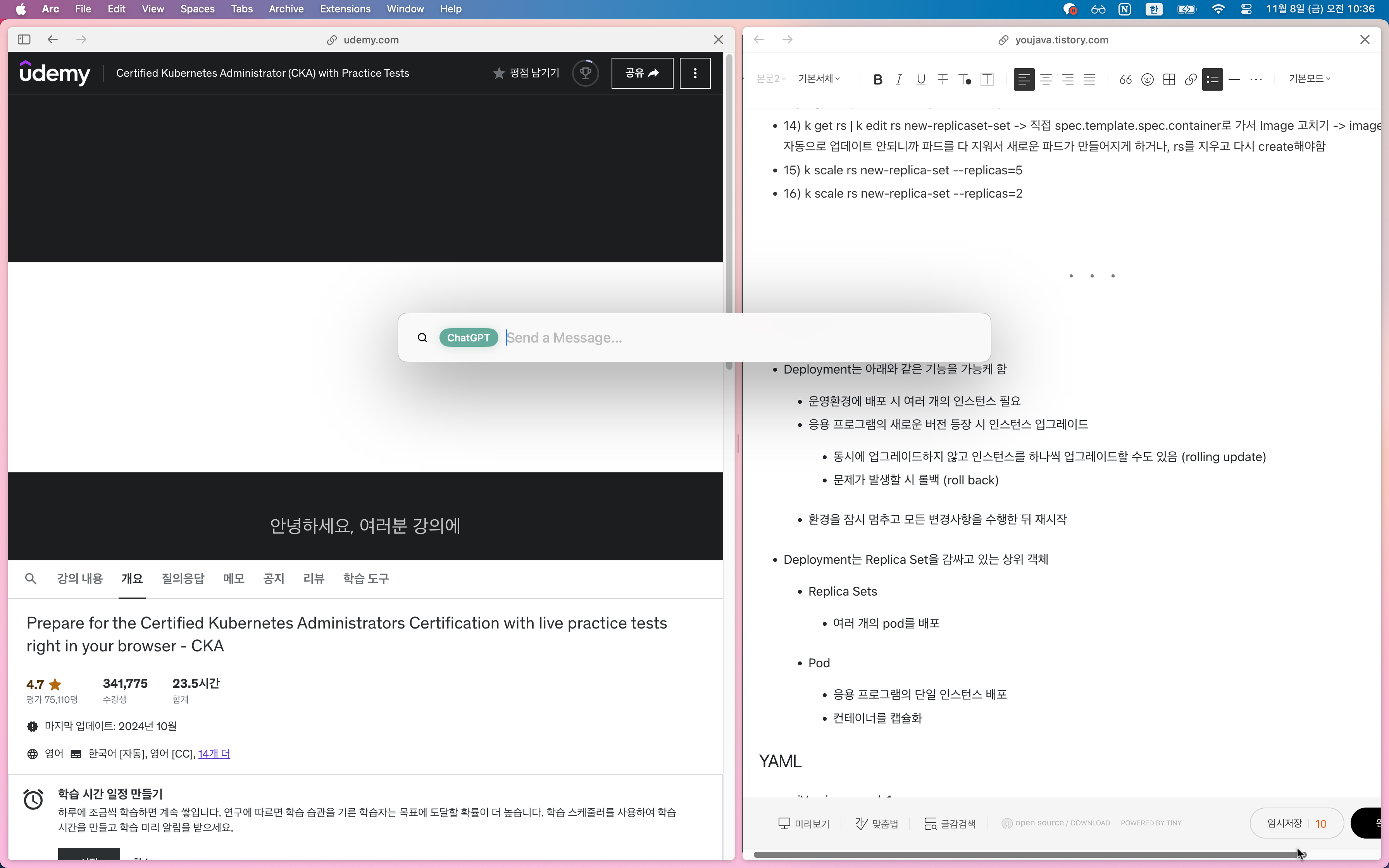Open the 기본모드 editor mode dropdown
The image size is (1389, 868).
tap(1309, 79)
